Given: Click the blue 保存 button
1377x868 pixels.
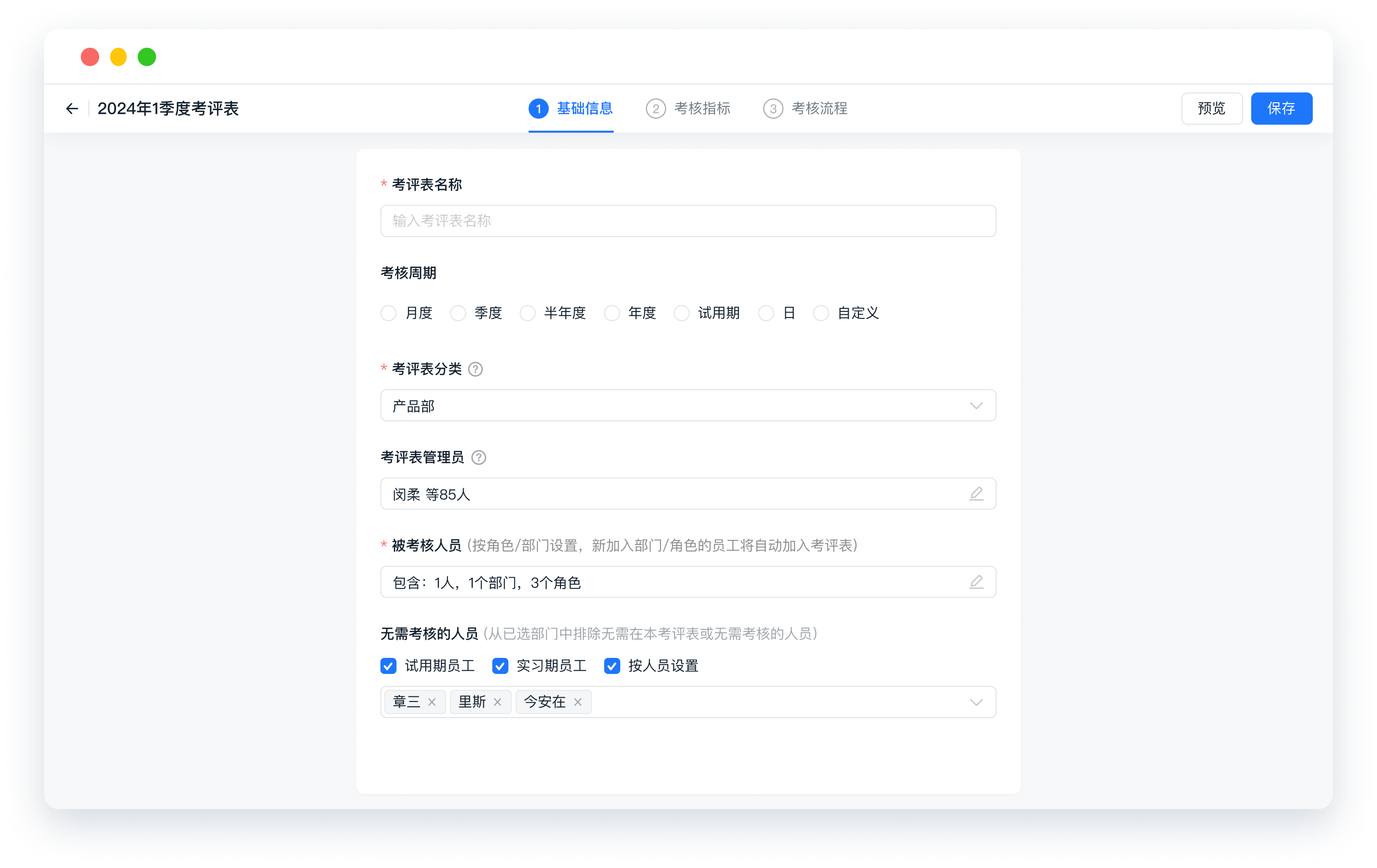Looking at the screenshot, I should [x=1282, y=109].
